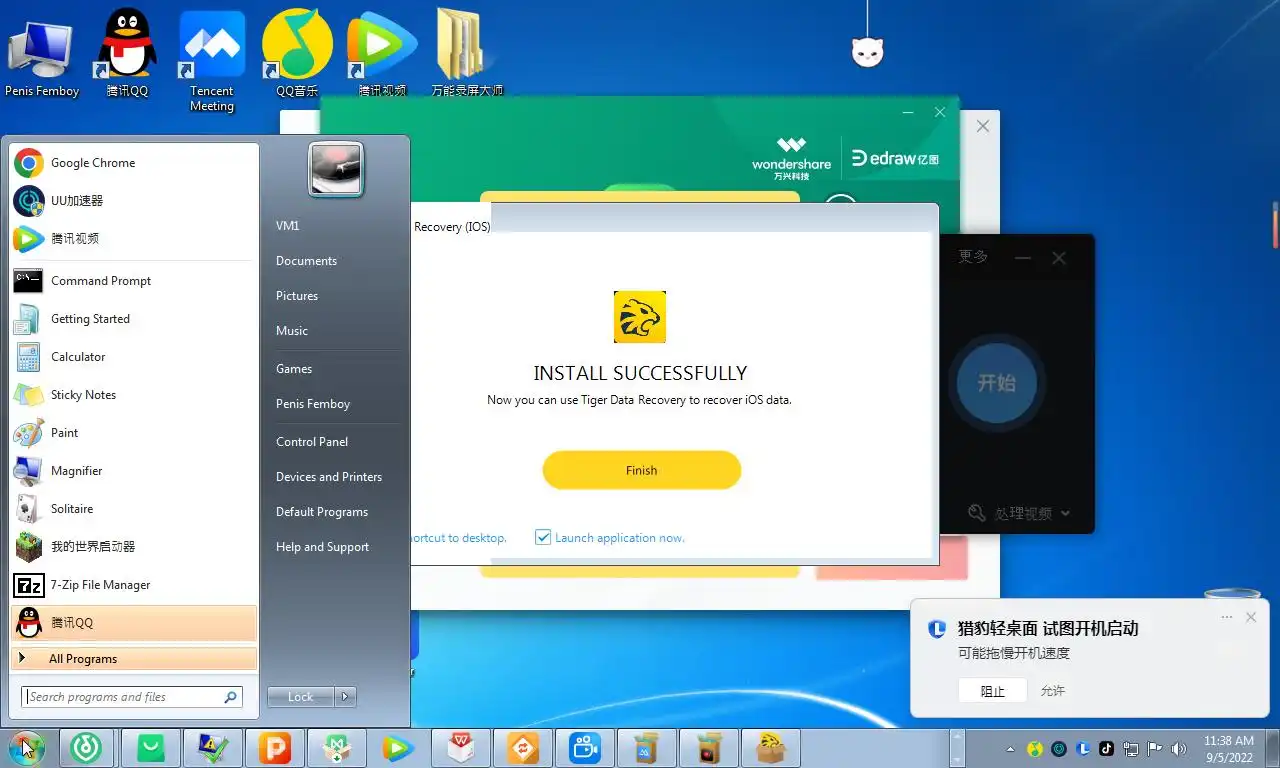Show hidden system tray icons
The image size is (1280, 768).
(x=1009, y=749)
